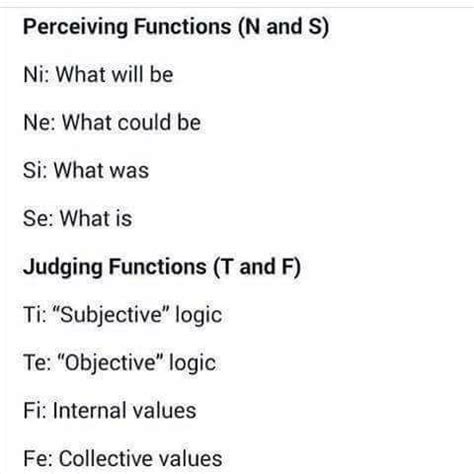474x474 pixels.
Task: Click the '(T and F)' text in heading
Action: [257, 267]
